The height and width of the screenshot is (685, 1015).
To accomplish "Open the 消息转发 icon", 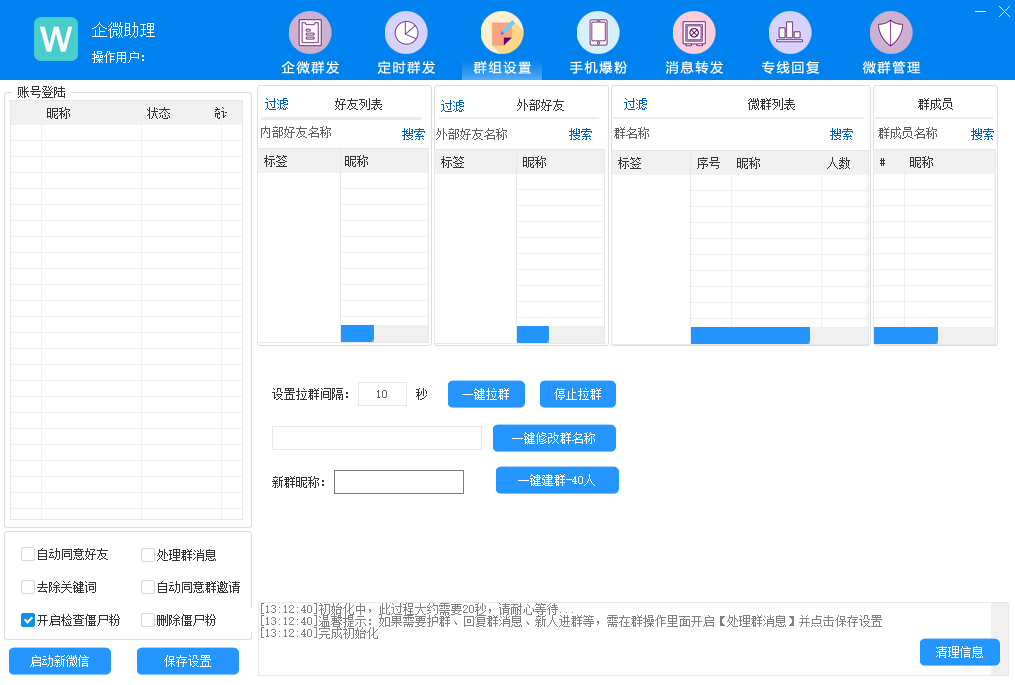I will [x=694, y=33].
